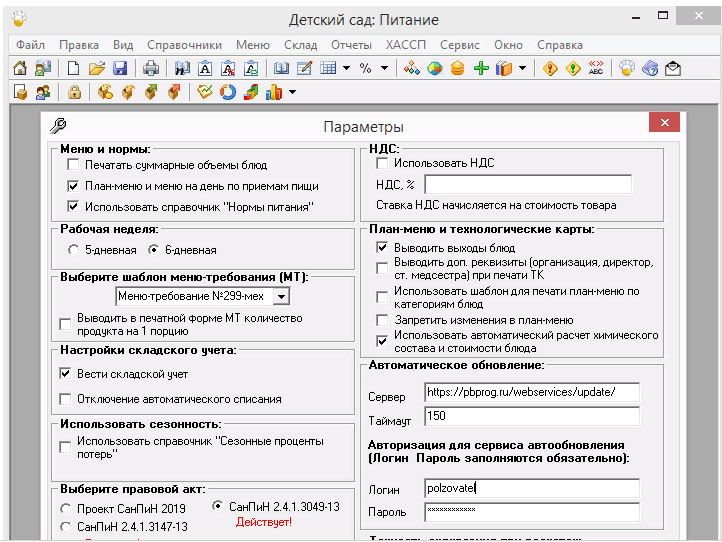The image size is (722, 542).
Task: Open the ХАССП menu
Action: [x=406, y=45]
